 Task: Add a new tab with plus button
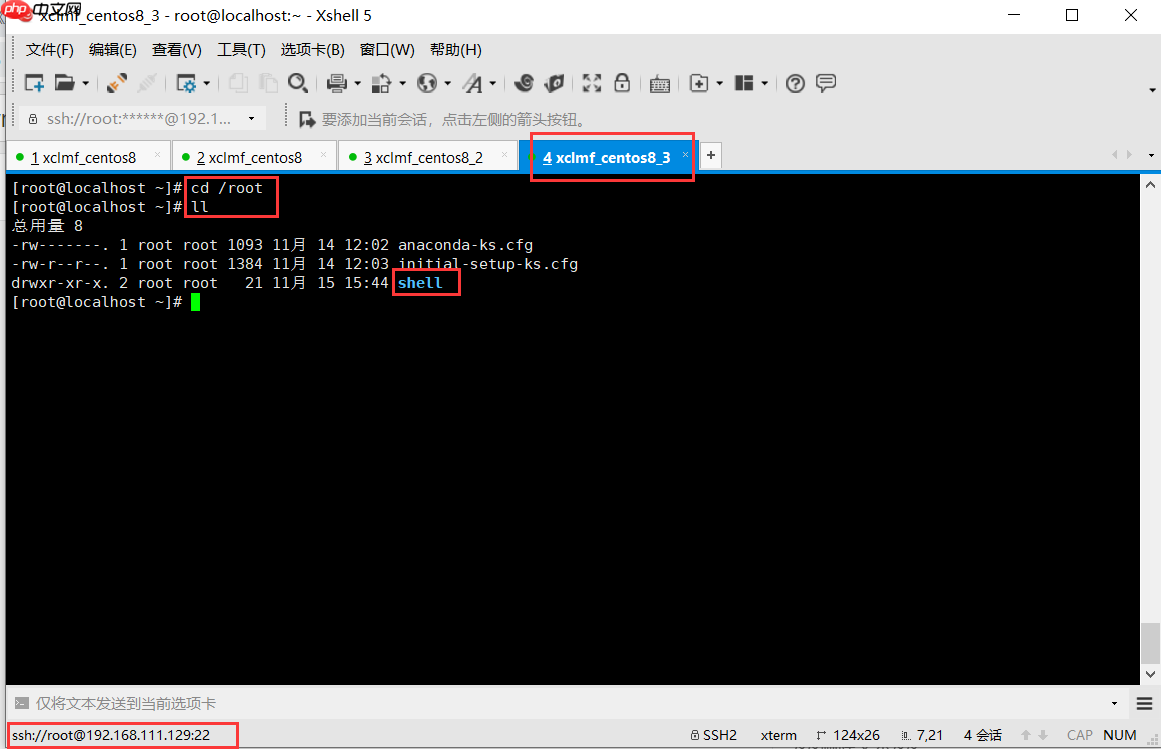tap(711, 155)
